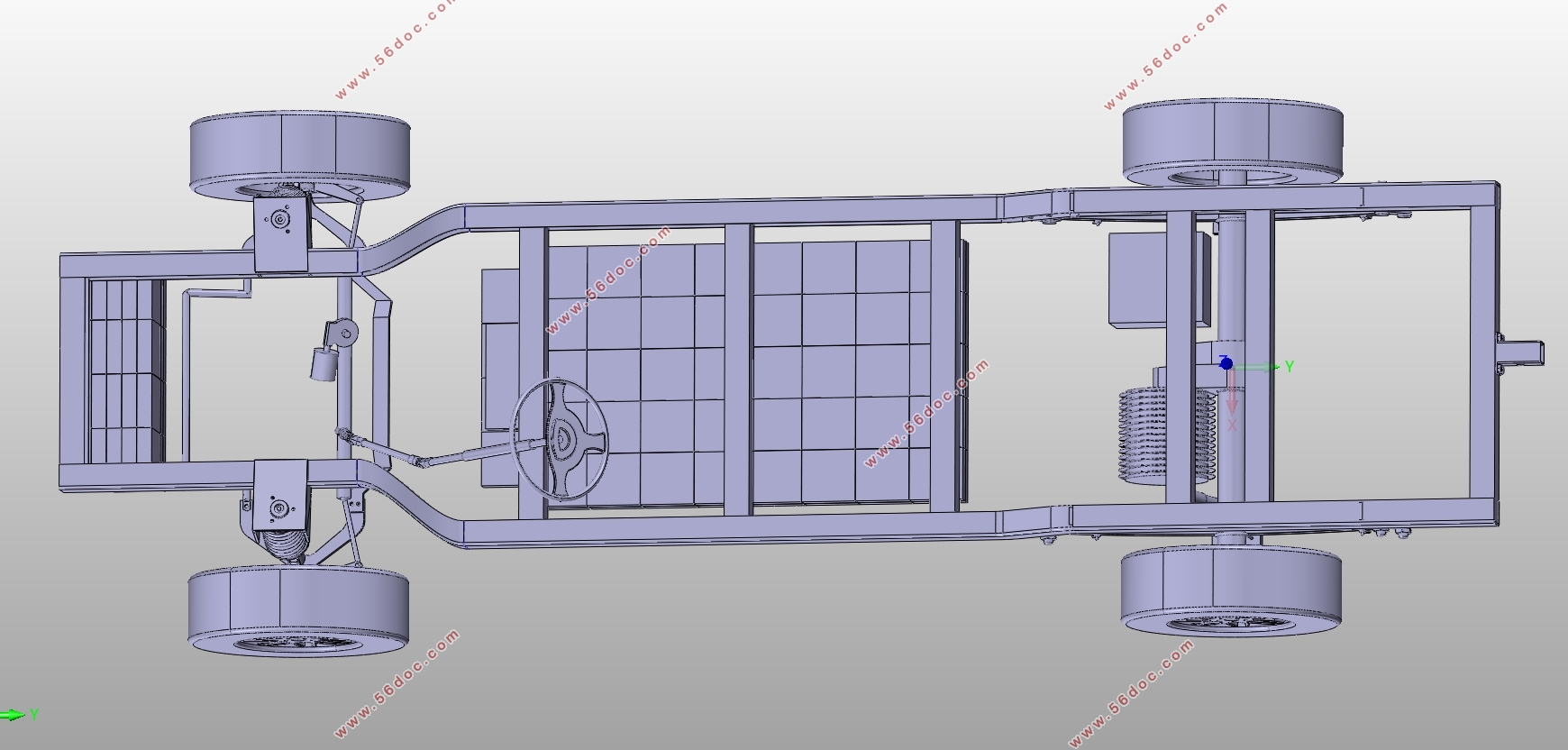1568x750 pixels.
Task: Select the lower front suspension mounting plate
Action: point(280,497)
